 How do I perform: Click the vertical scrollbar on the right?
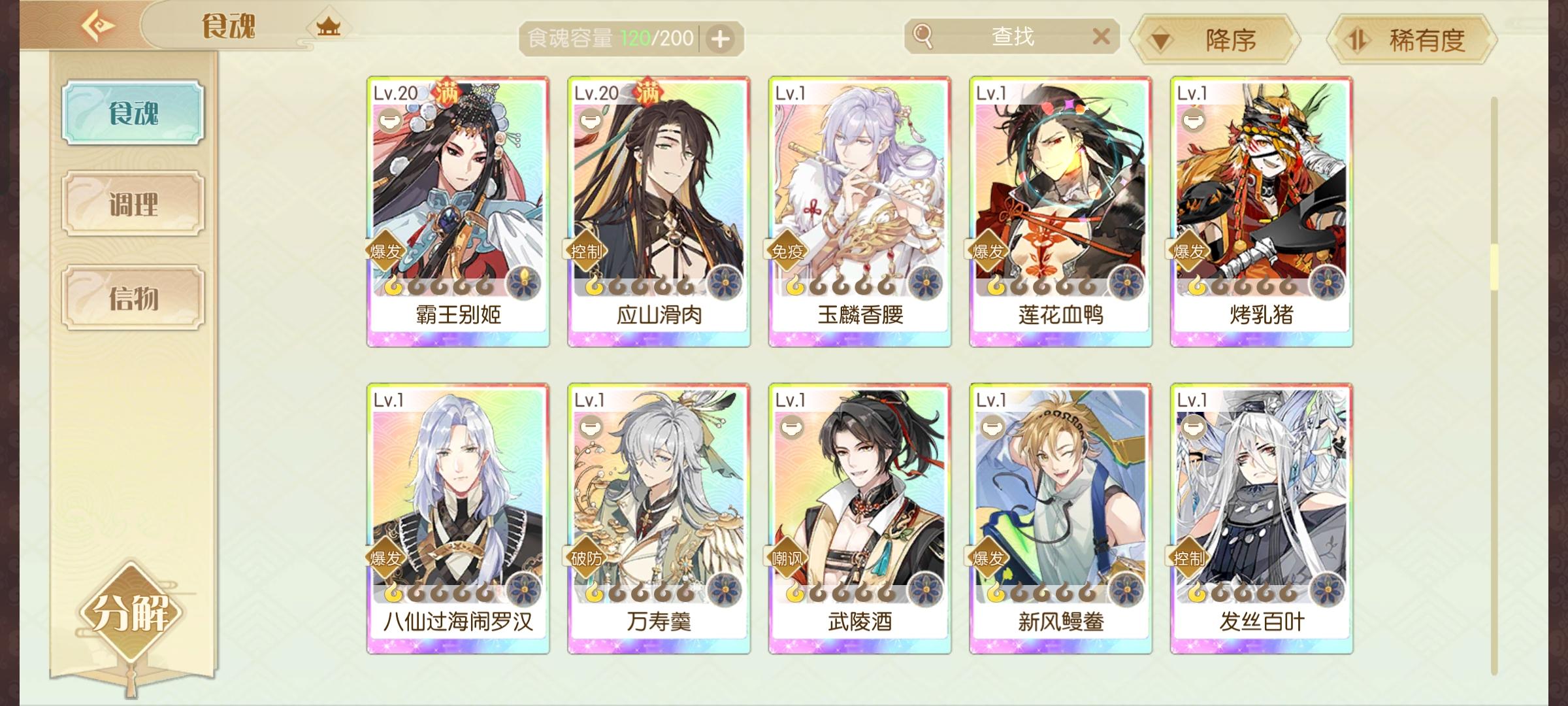tap(1494, 386)
